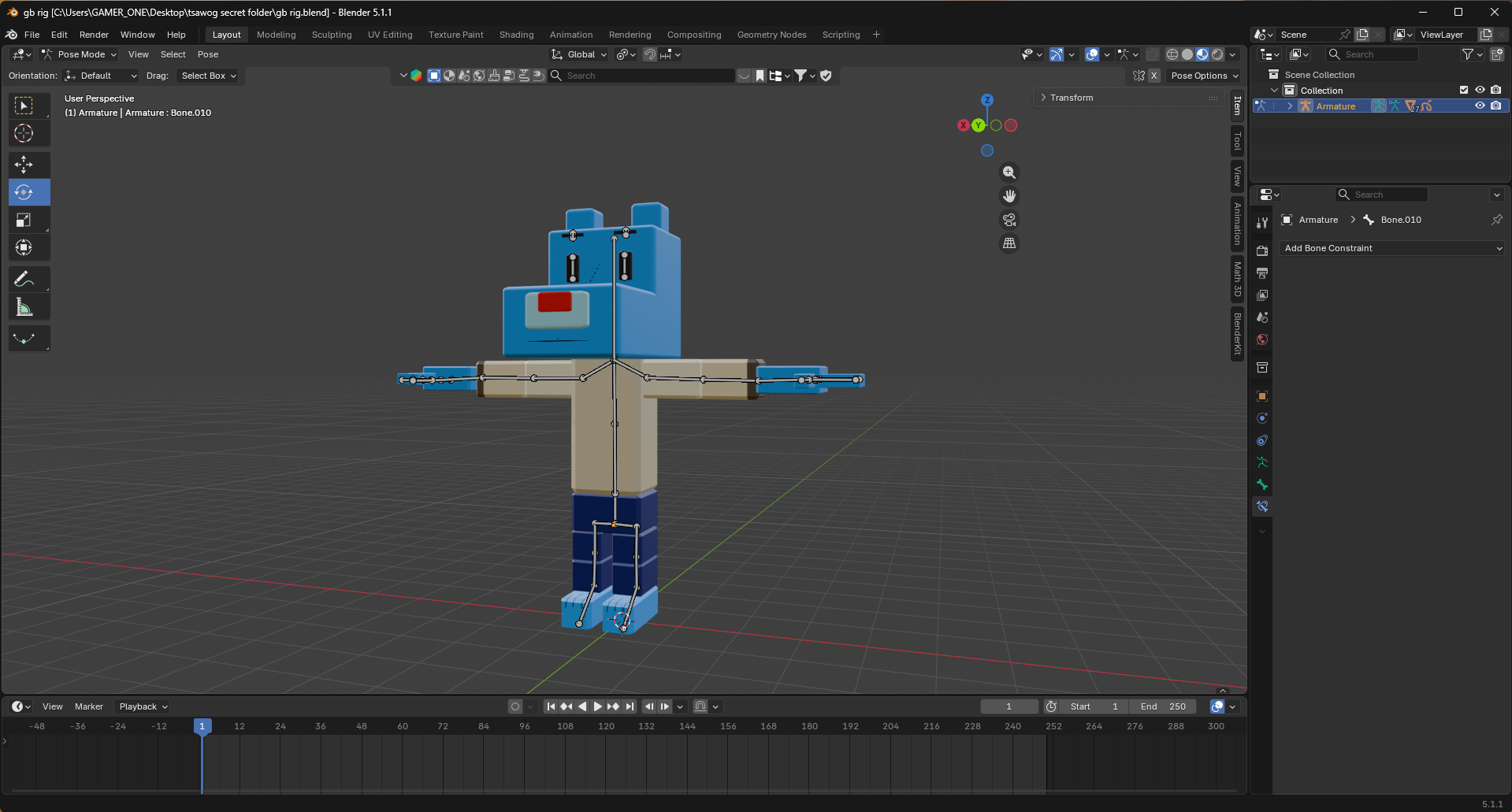Toggle camera view icon

click(x=1009, y=220)
